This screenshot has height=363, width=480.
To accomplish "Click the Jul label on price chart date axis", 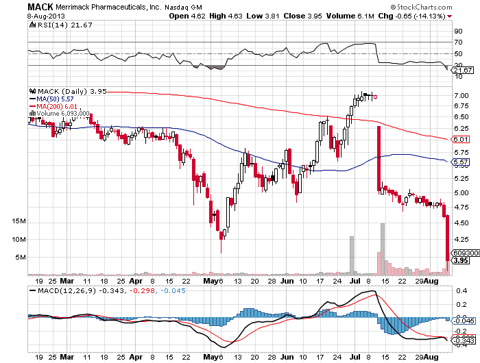I will coord(355,281).
